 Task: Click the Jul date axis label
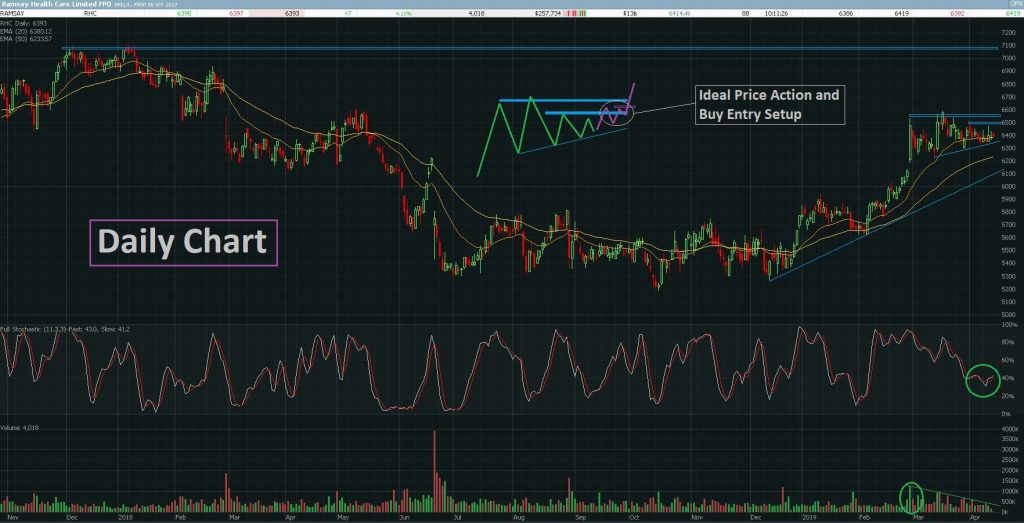[458, 516]
